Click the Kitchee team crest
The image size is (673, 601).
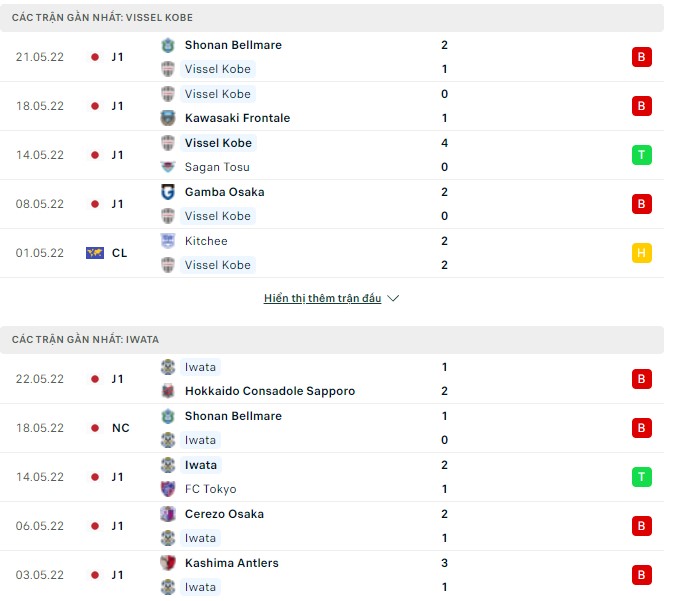[167, 241]
